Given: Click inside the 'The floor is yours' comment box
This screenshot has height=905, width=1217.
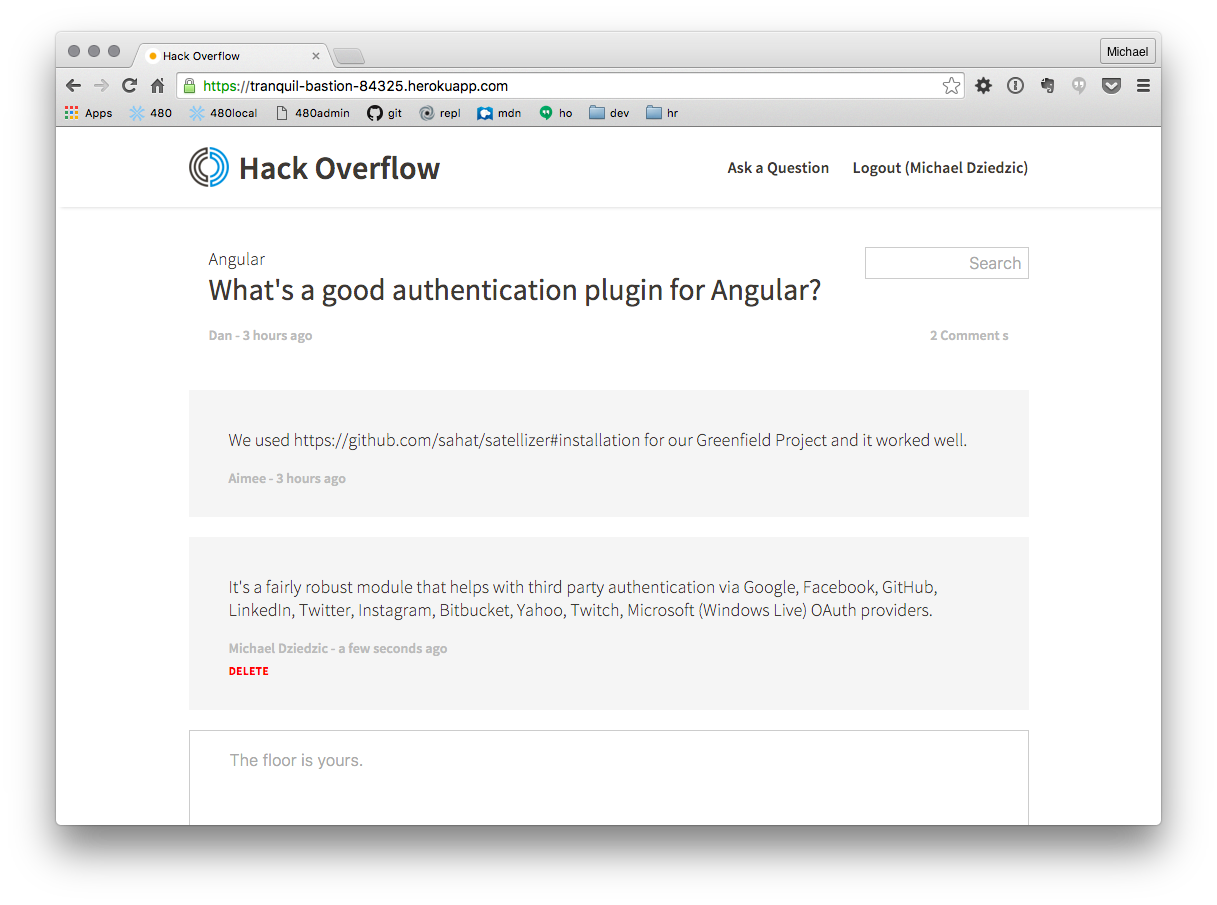Looking at the screenshot, I should (608, 775).
